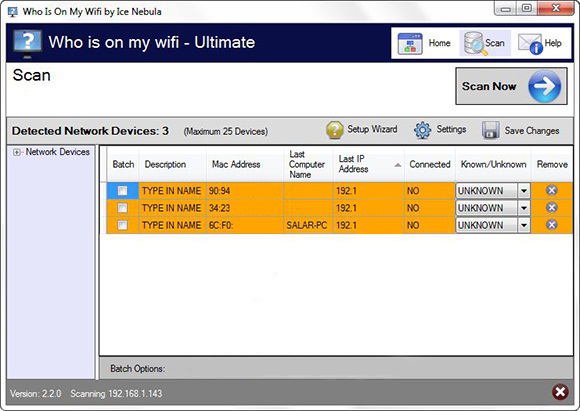
Task: Click the 34:23 MAC address cell
Action: [x=245, y=208]
